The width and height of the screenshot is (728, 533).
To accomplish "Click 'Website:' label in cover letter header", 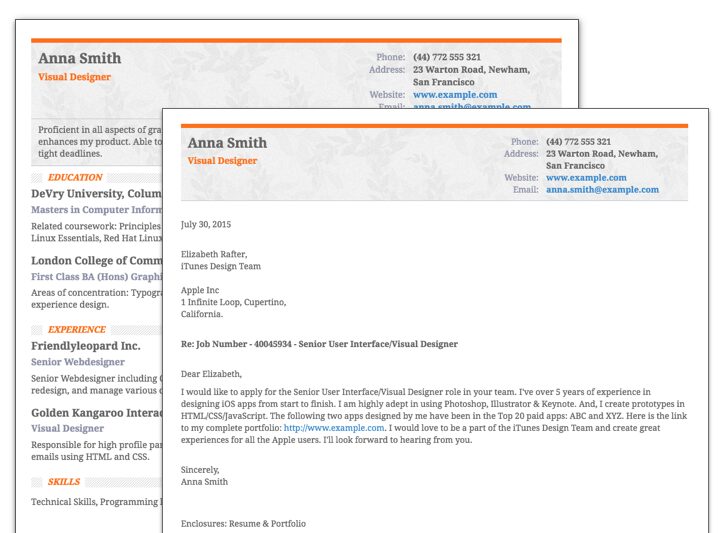I will [x=521, y=178].
